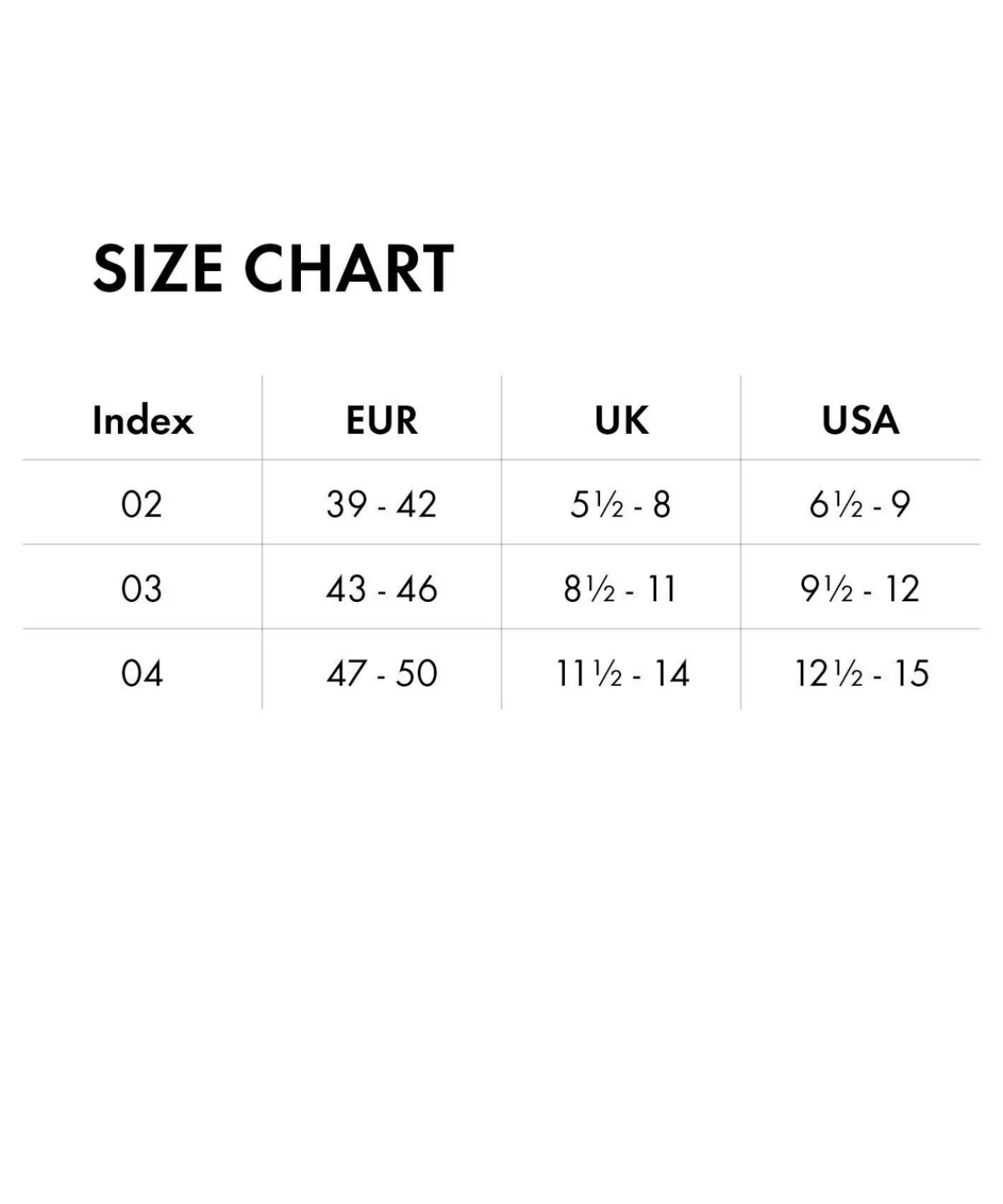Screen dimensions: 1003x1204
Task: Click the word SIZE in title
Action: (157, 268)
